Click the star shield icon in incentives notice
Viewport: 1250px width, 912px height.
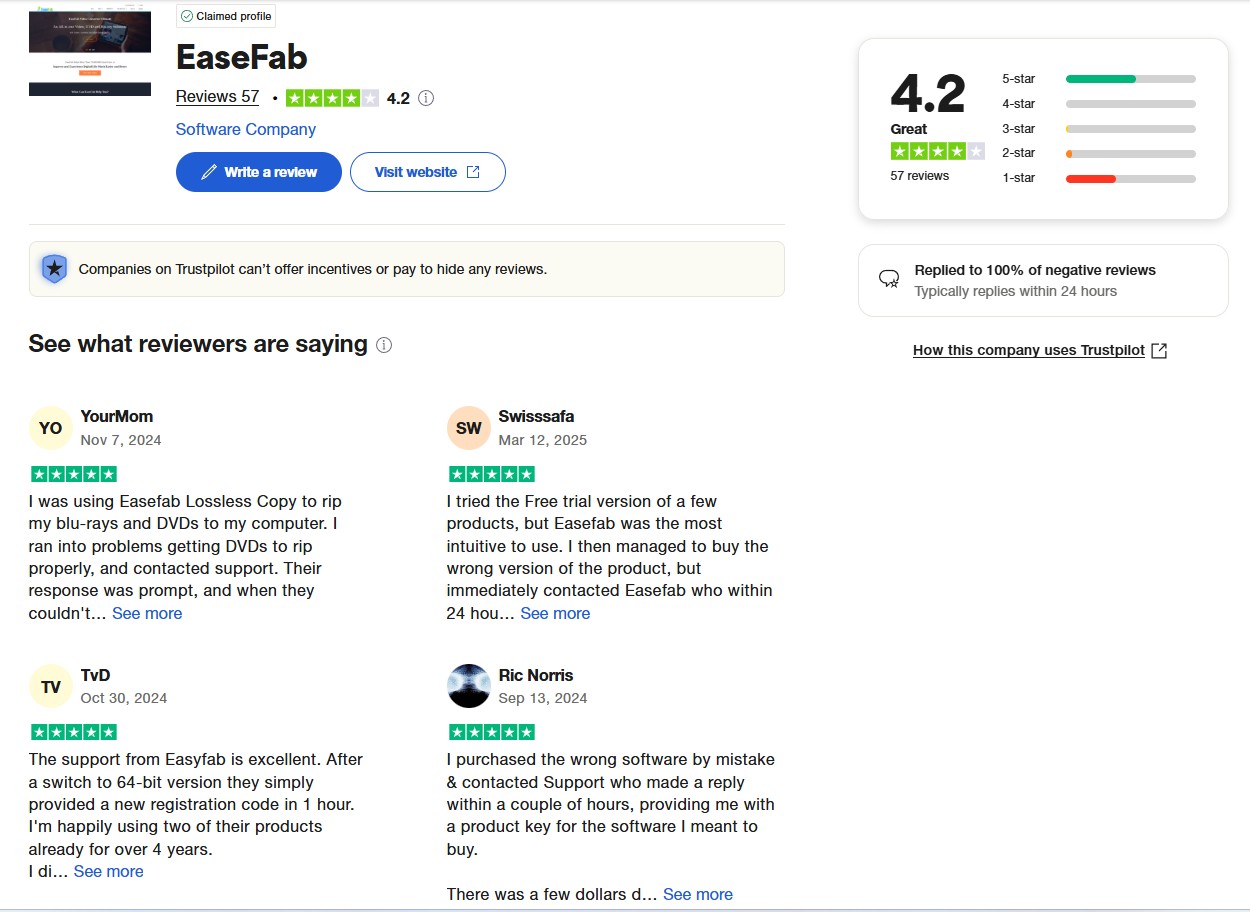[54, 269]
